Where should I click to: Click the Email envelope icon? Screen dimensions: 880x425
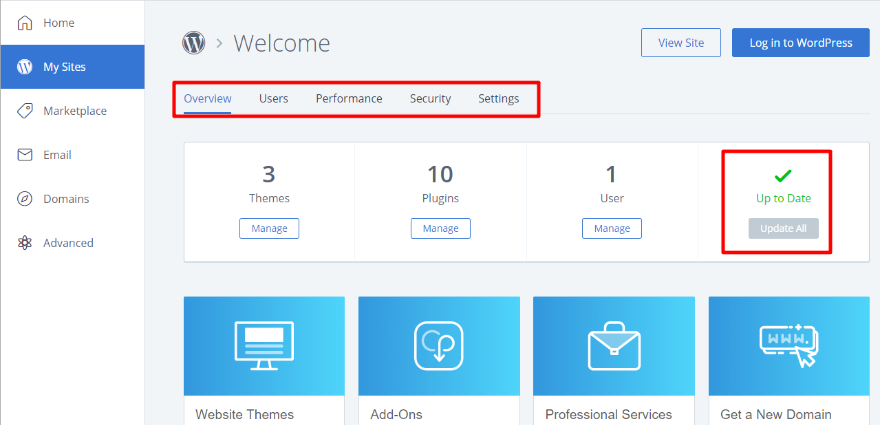pos(25,155)
